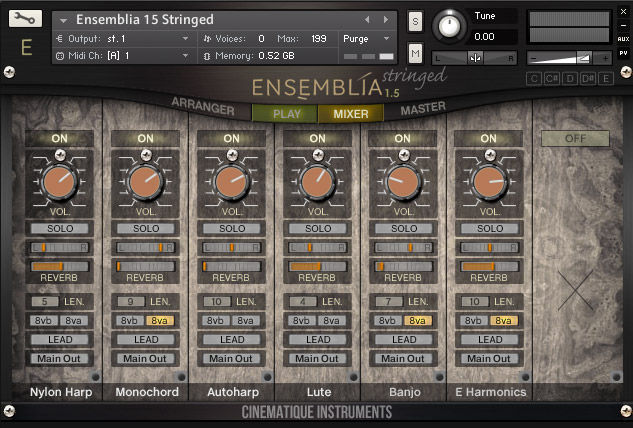Click the next instrument arrow

386,19
